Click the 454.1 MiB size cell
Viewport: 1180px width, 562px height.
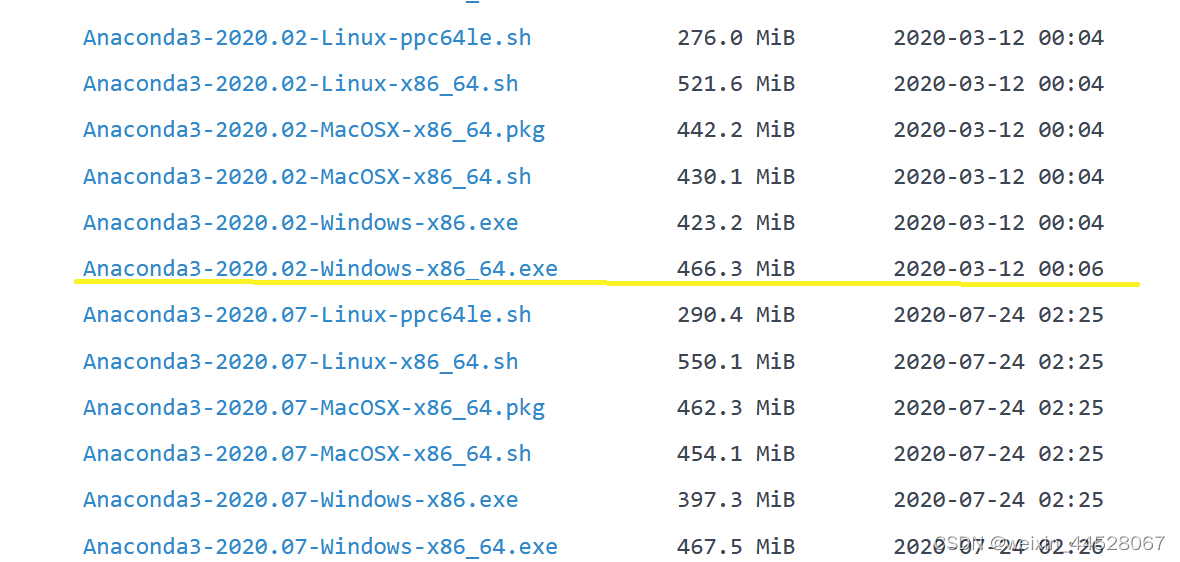(x=736, y=454)
